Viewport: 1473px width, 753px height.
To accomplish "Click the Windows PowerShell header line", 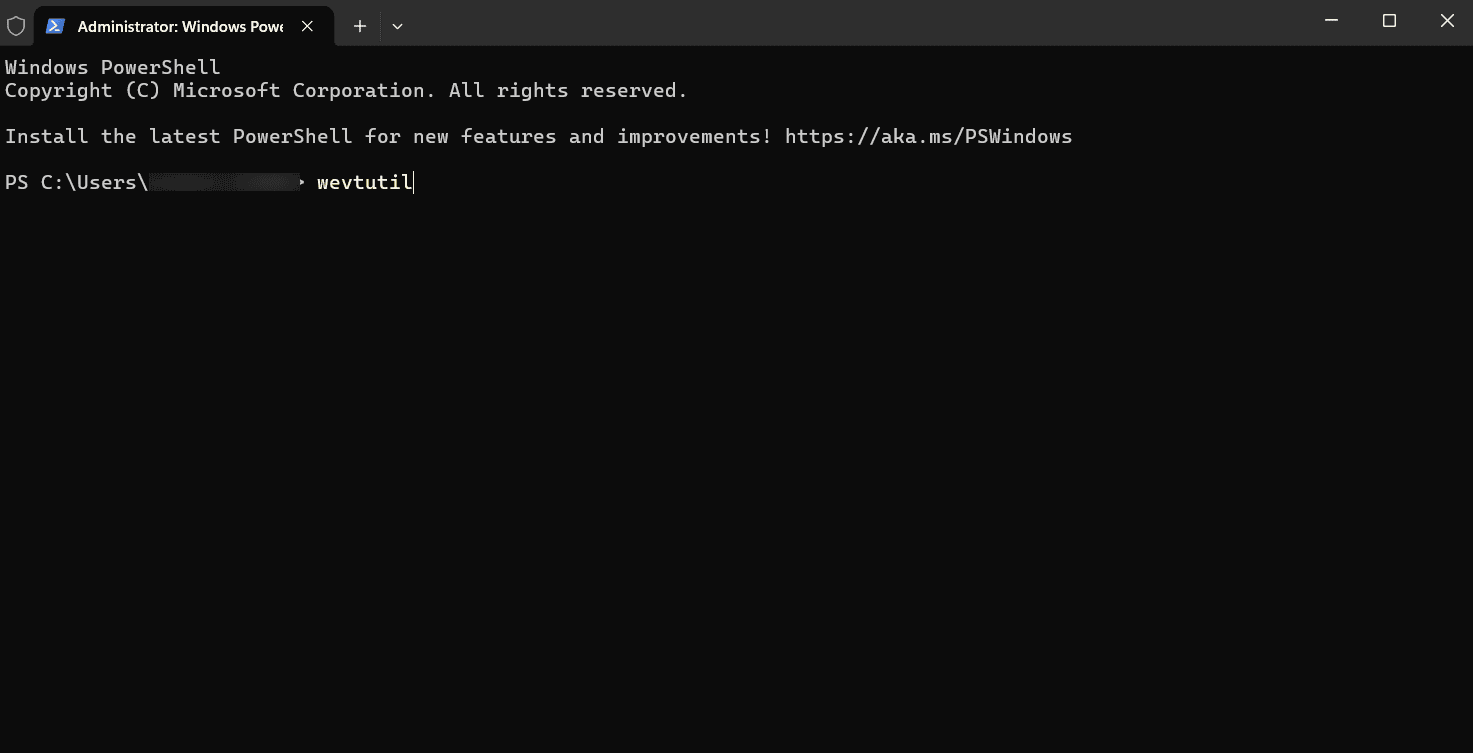I will tap(112, 67).
